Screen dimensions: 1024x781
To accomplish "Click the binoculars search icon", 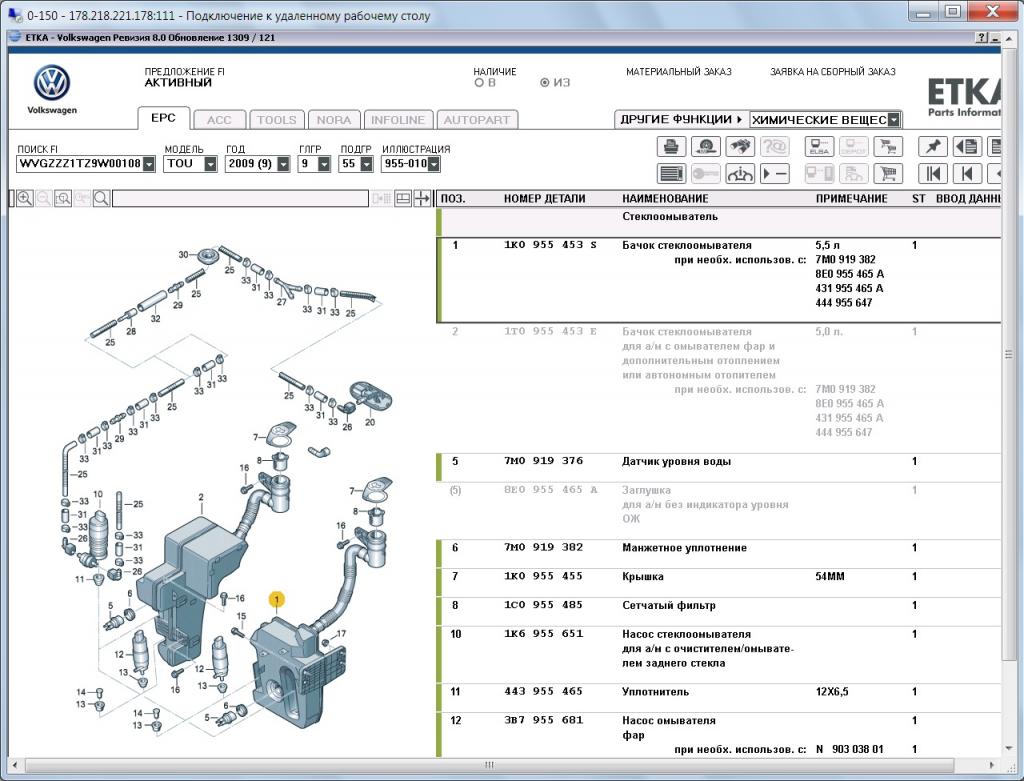I will coord(740,147).
